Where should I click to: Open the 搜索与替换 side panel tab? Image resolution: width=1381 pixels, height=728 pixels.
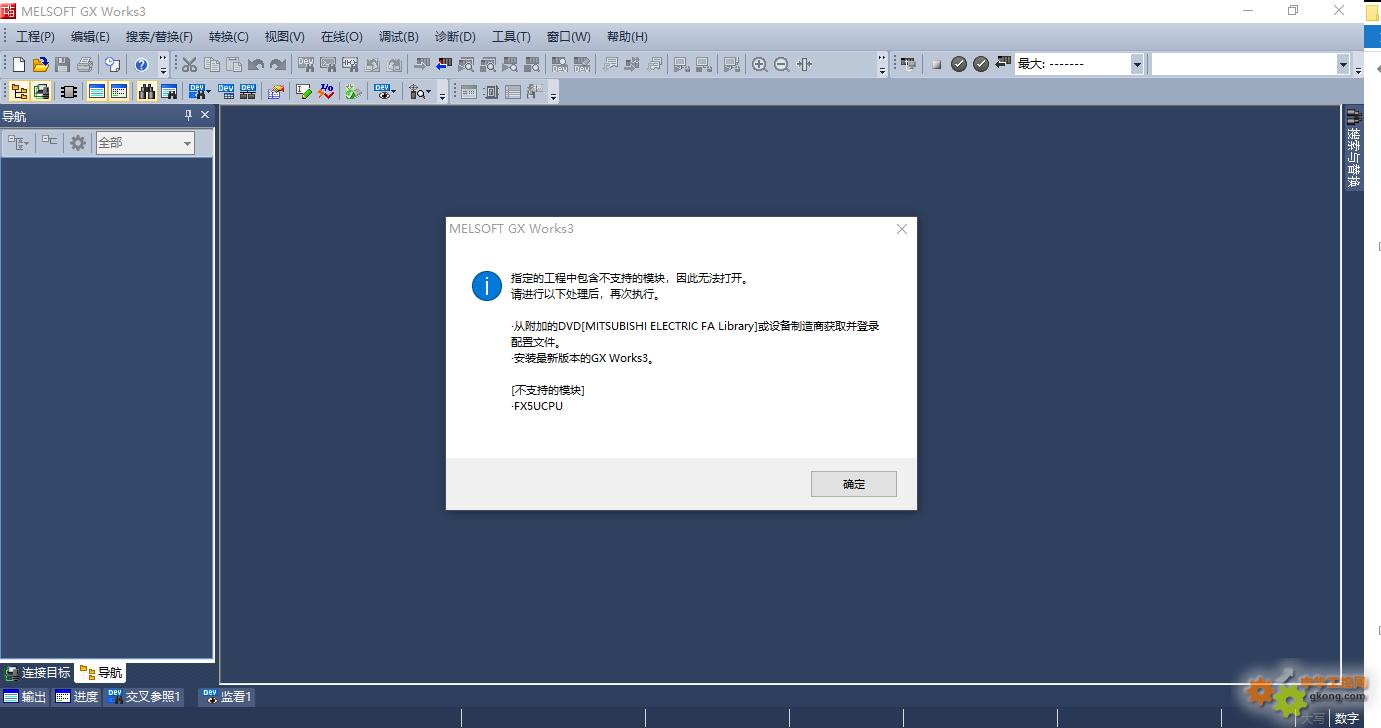1353,149
